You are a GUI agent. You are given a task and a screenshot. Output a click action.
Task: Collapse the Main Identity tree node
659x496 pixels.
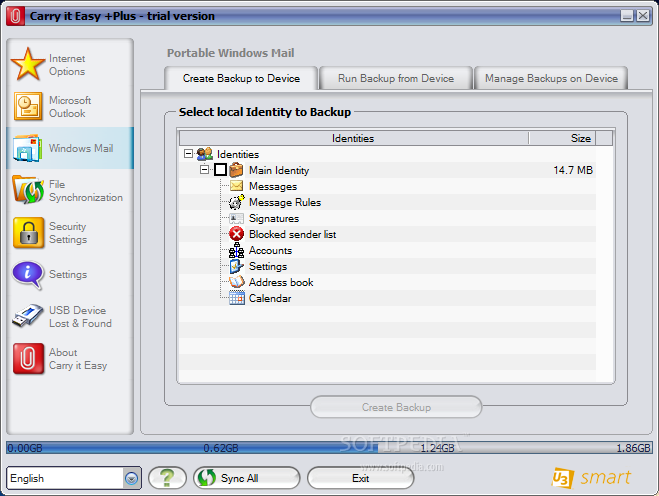[204, 170]
